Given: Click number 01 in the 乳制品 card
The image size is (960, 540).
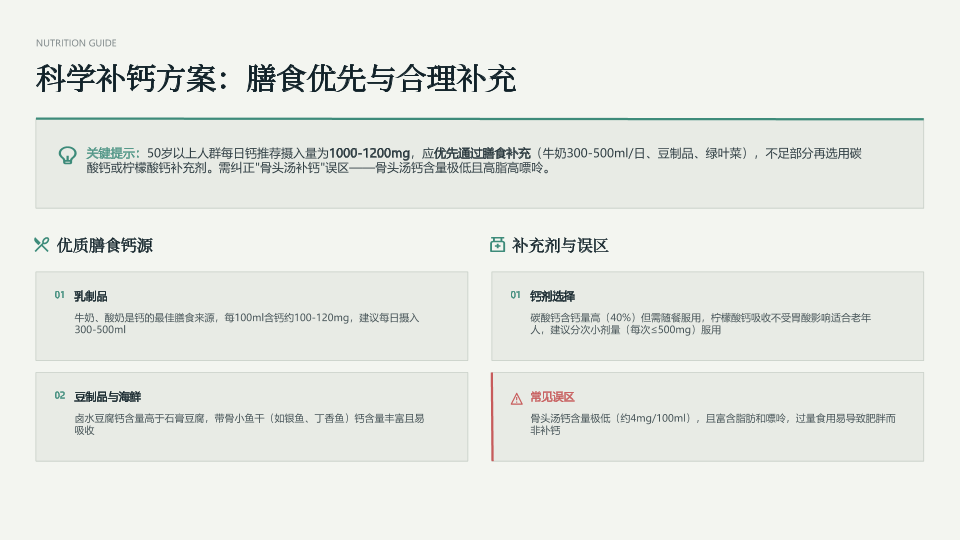Looking at the screenshot, I should [59, 295].
